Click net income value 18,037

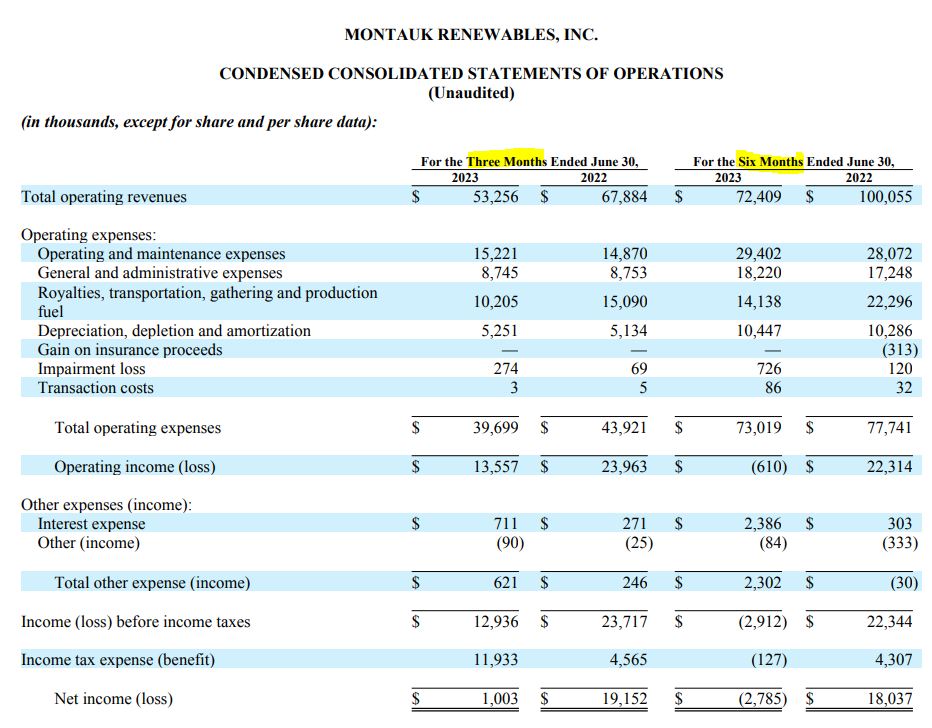tap(889, 698)
